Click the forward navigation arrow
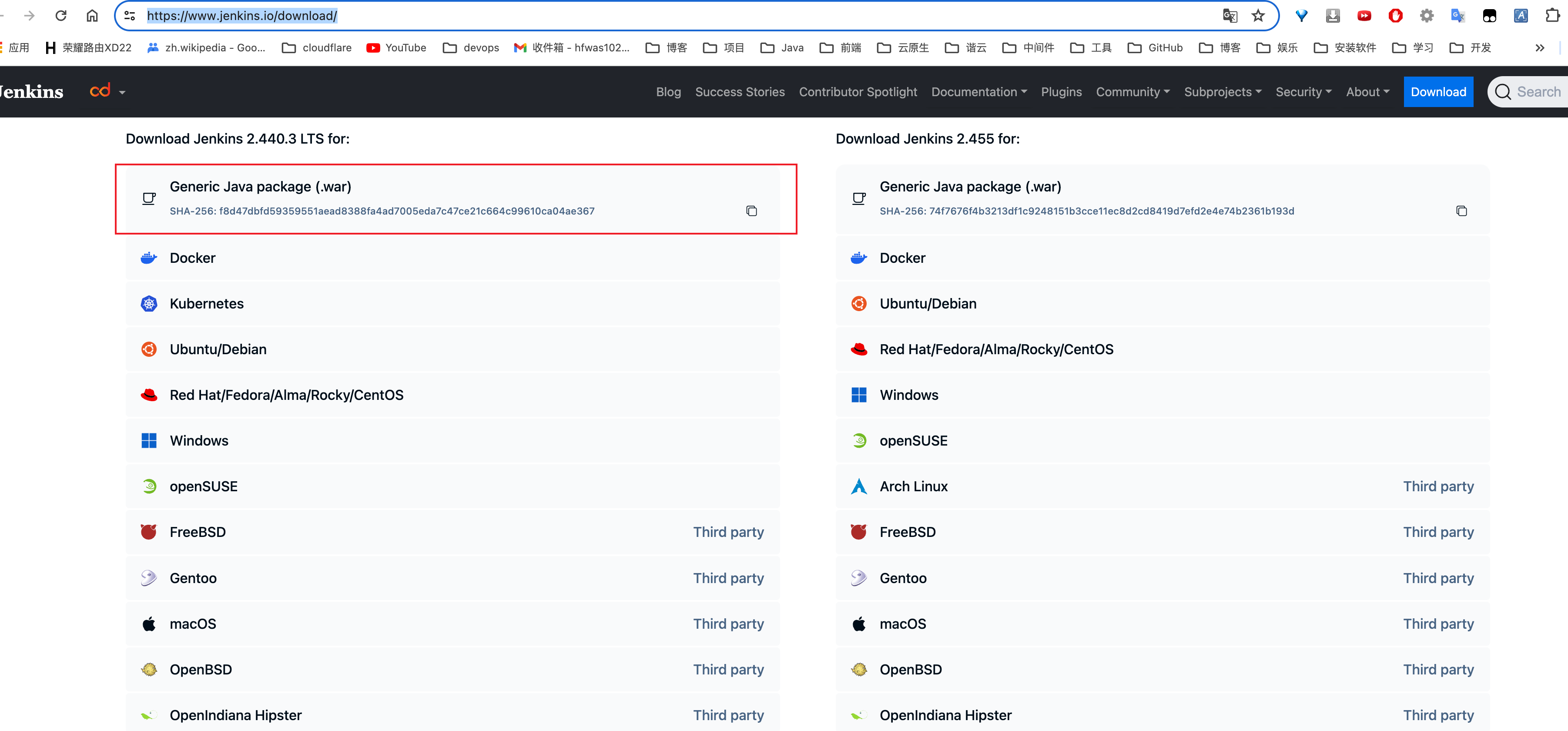 [x=29, y=16]
